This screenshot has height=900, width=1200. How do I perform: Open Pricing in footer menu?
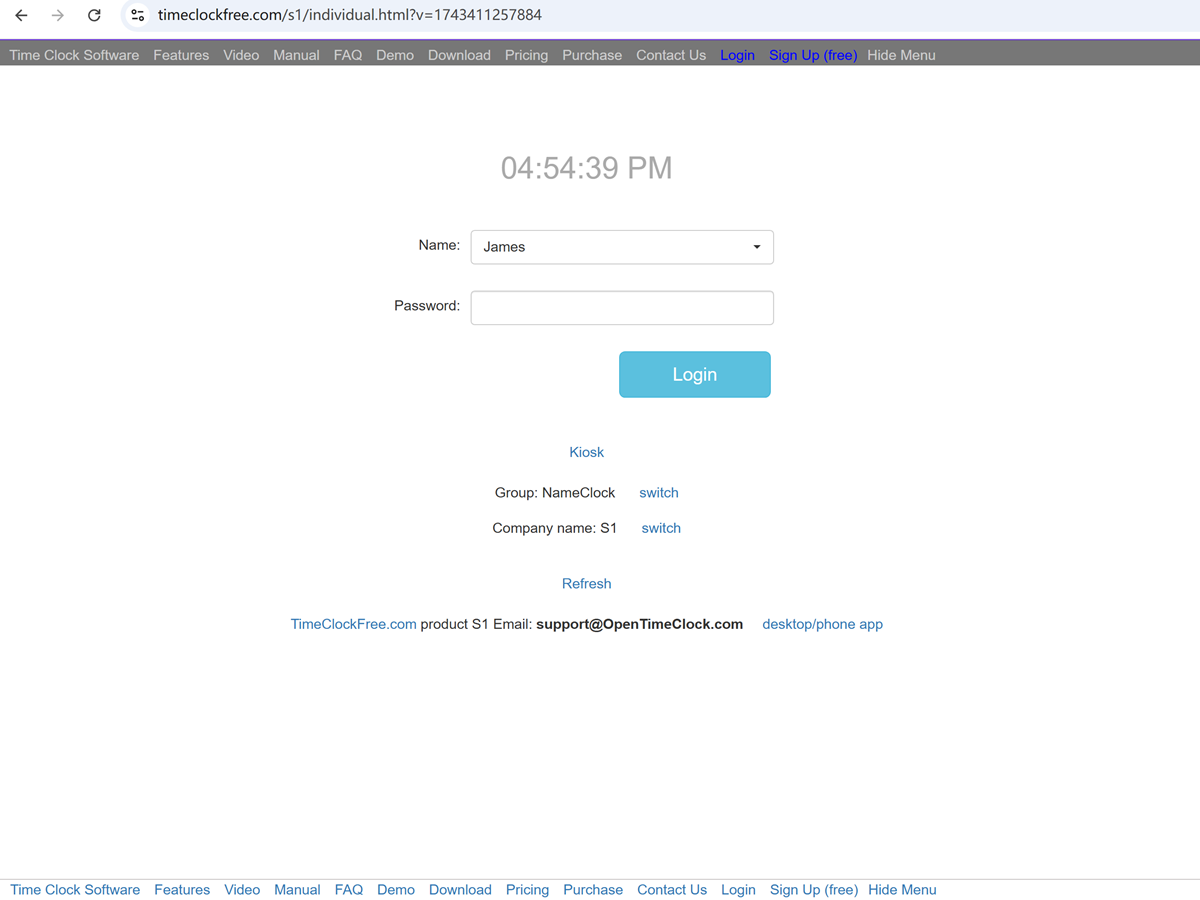point(527,890)
